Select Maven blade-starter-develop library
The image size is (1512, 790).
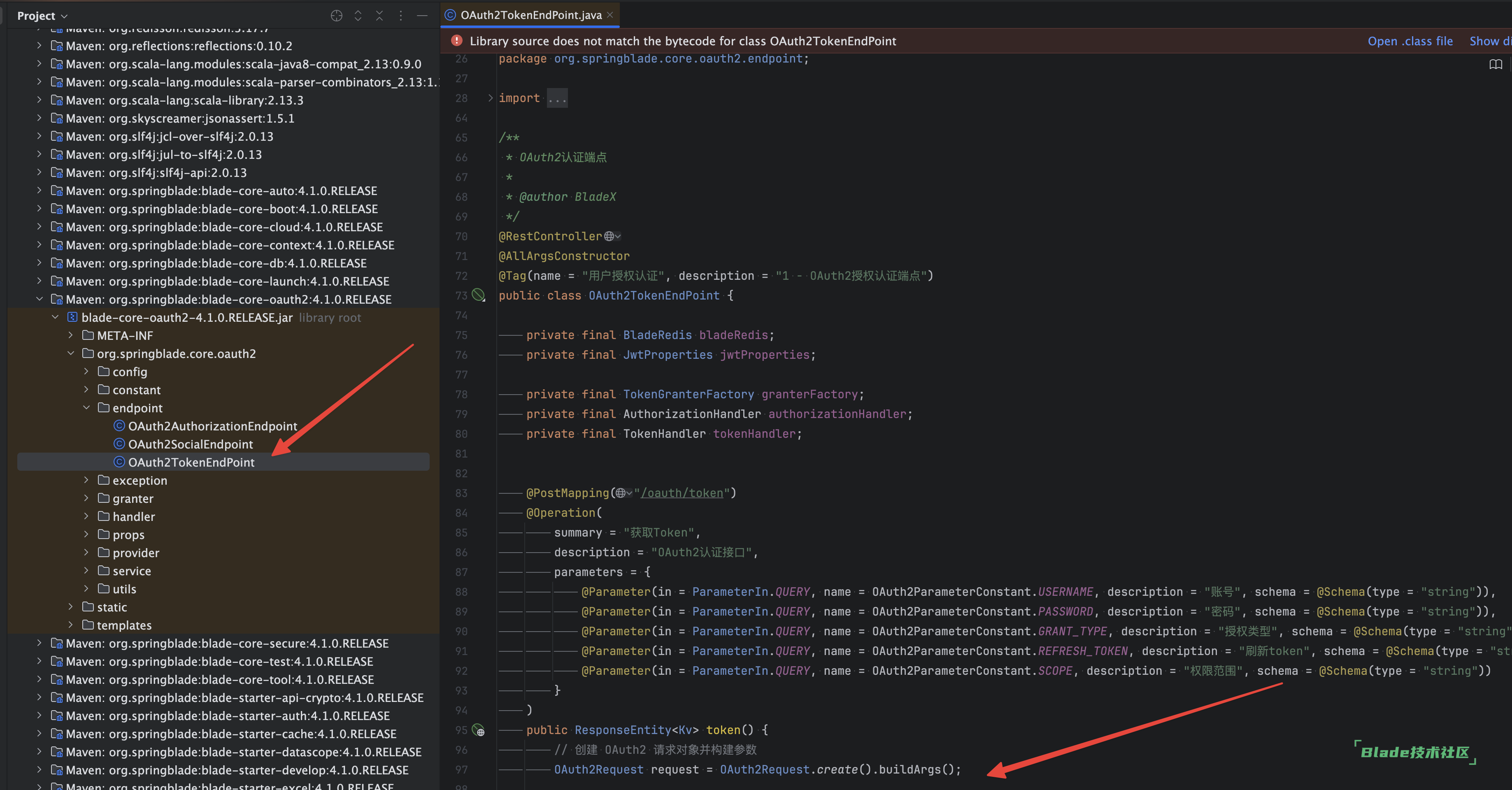(237, 770)
